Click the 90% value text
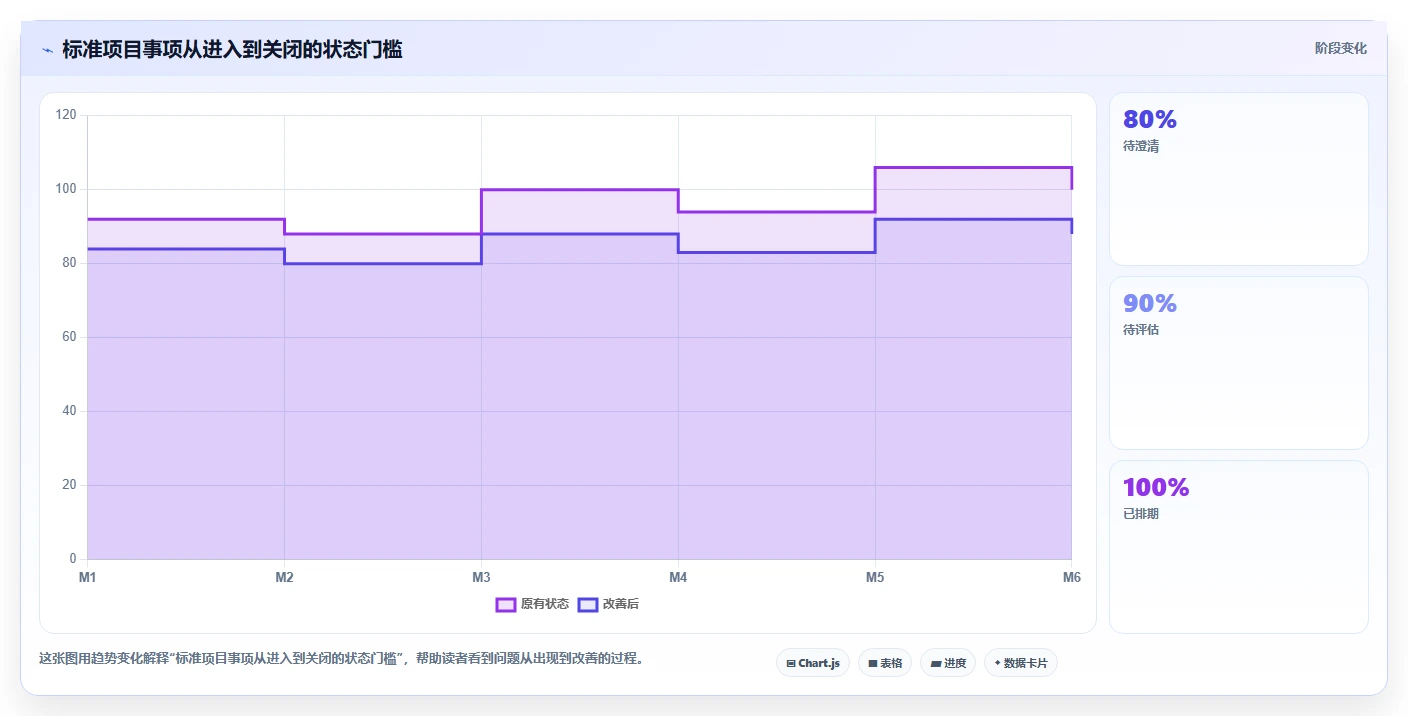 pyautogui.click(x=1150, y=303)
